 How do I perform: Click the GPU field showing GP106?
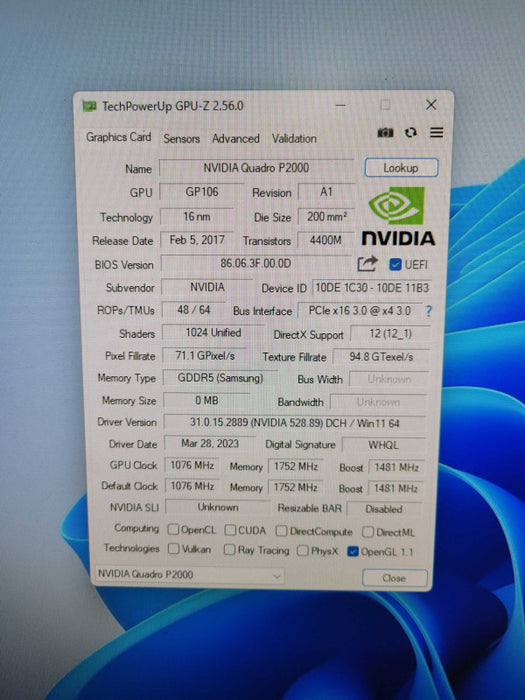tap(202, 192)
